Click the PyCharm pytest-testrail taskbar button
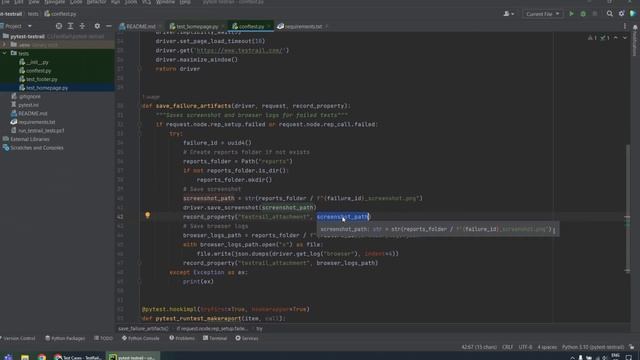The width and height of the screenshot is (640, 360). point(132,357)
